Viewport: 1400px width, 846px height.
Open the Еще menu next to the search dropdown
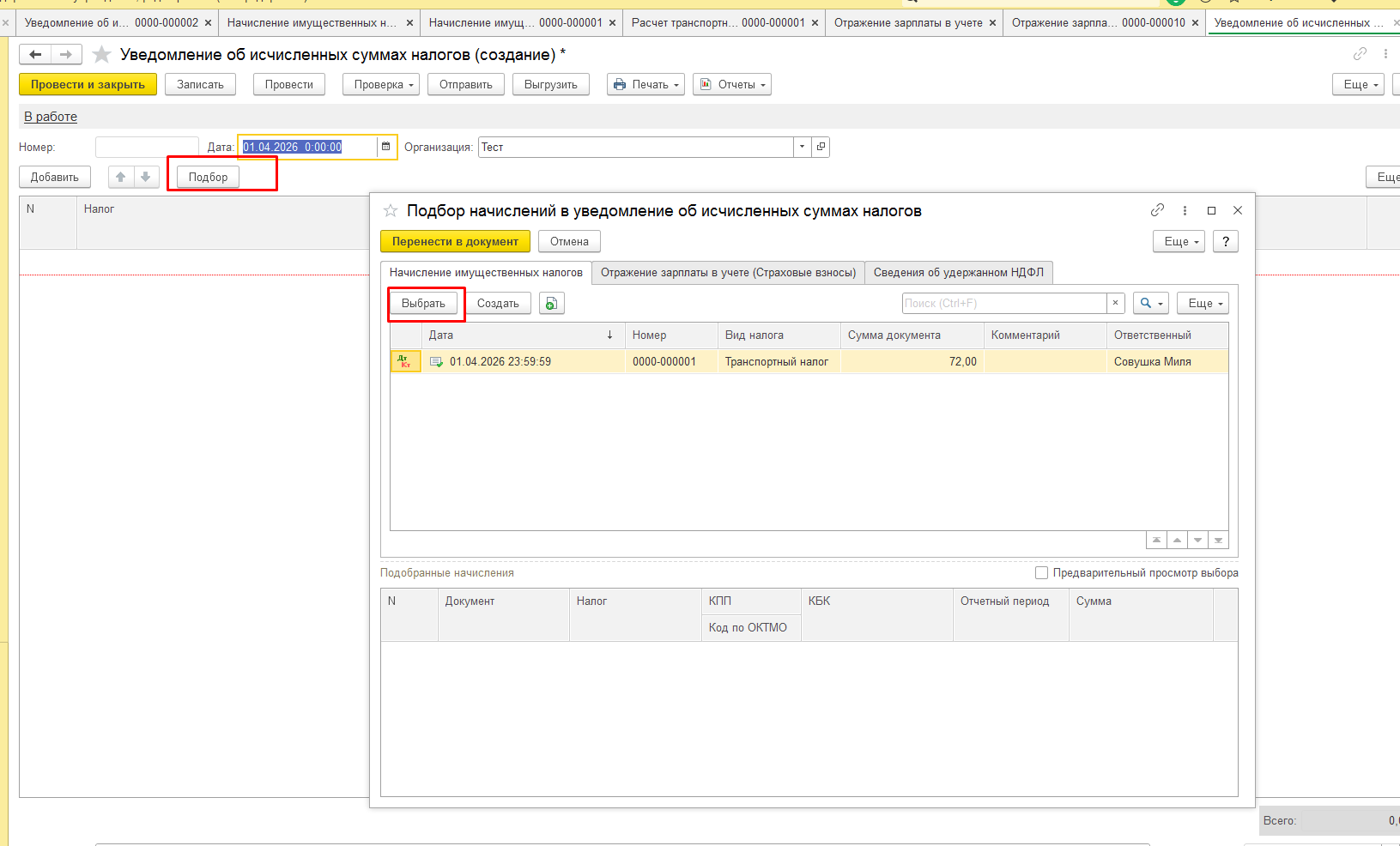tap(1203, 304)
